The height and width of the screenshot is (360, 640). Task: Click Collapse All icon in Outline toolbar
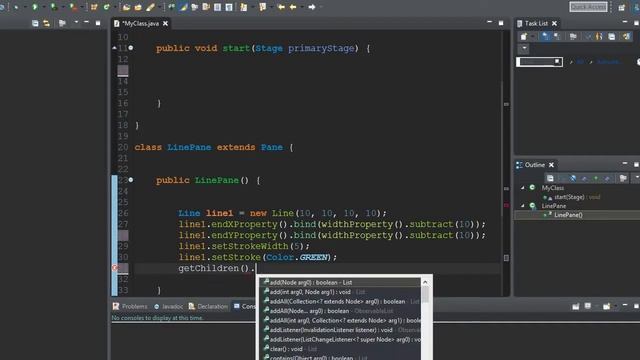coord(550,178)
